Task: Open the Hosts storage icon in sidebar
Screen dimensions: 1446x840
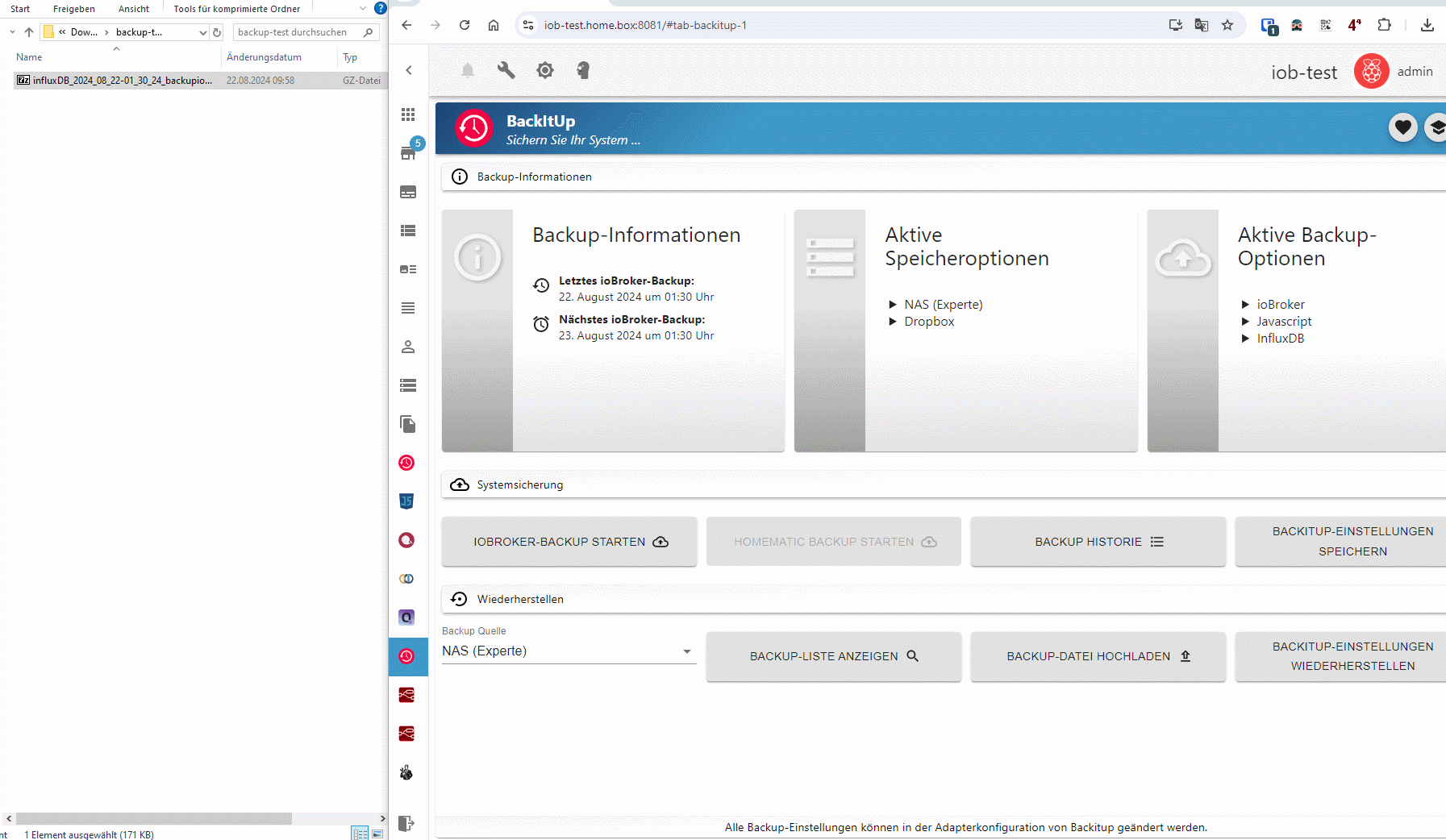Action: pyautogui.click(x=408, y=385)
